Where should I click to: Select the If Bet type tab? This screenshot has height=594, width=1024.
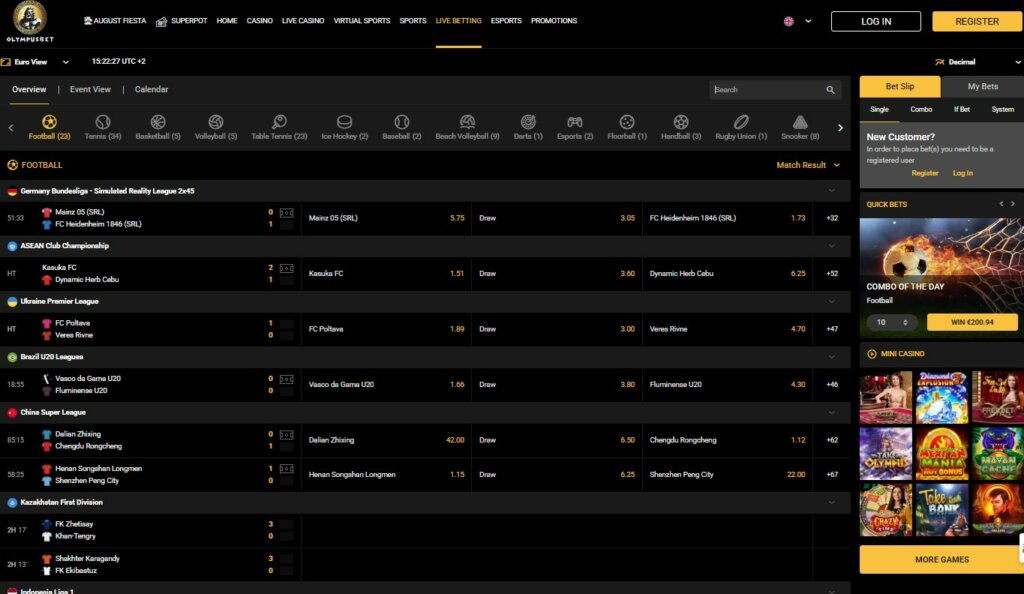point(961,110)
